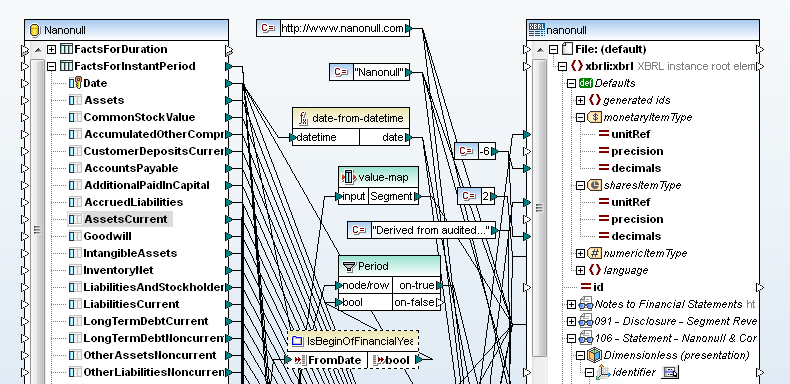Image resolution: width=790 pixels, height=384 pixels.
Task: Collapse the FactsForInstantPeriod table
Action: point(51,67)
